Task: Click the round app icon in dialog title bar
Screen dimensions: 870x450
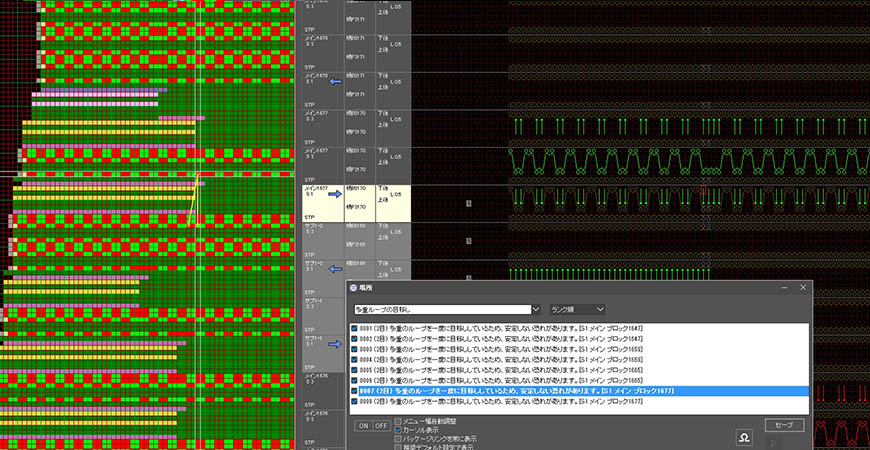Action: click(x=355, y=288)
